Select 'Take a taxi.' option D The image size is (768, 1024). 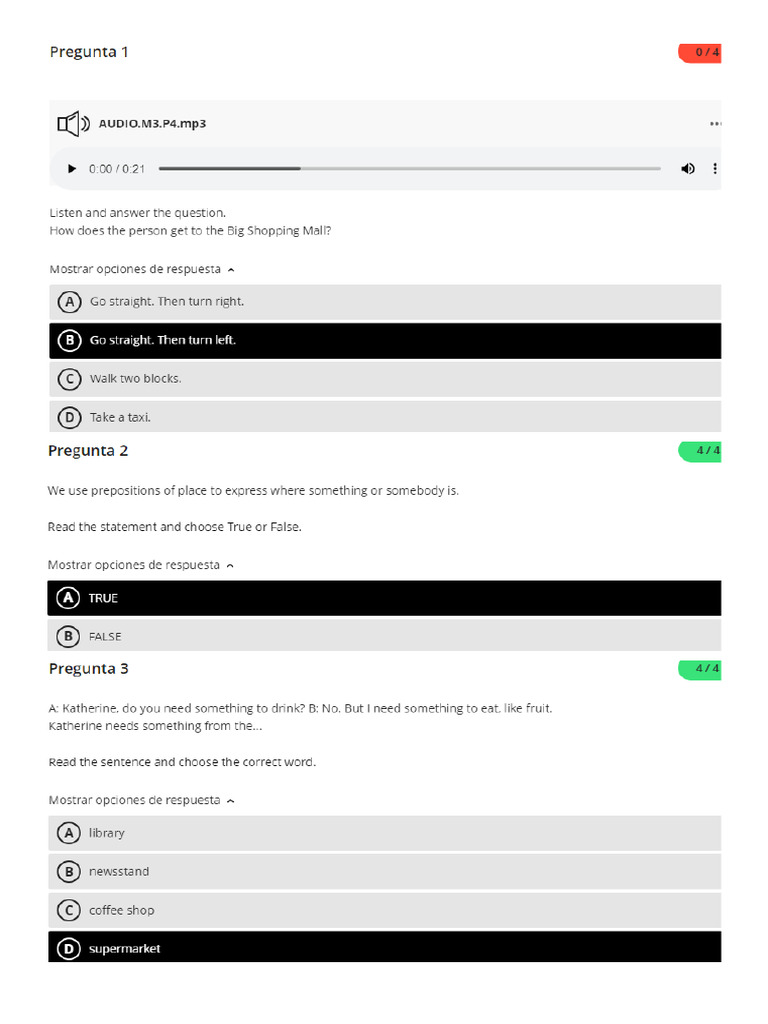coord(385,417)
